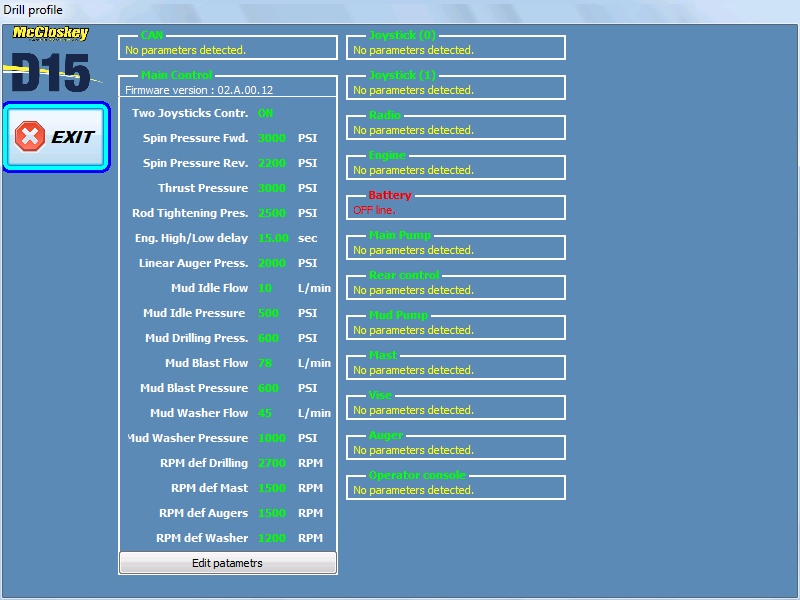Select the Spin Pressure Rev. 2200 value
The width and height of the screenshot is (800, 600).
point(271,163)
